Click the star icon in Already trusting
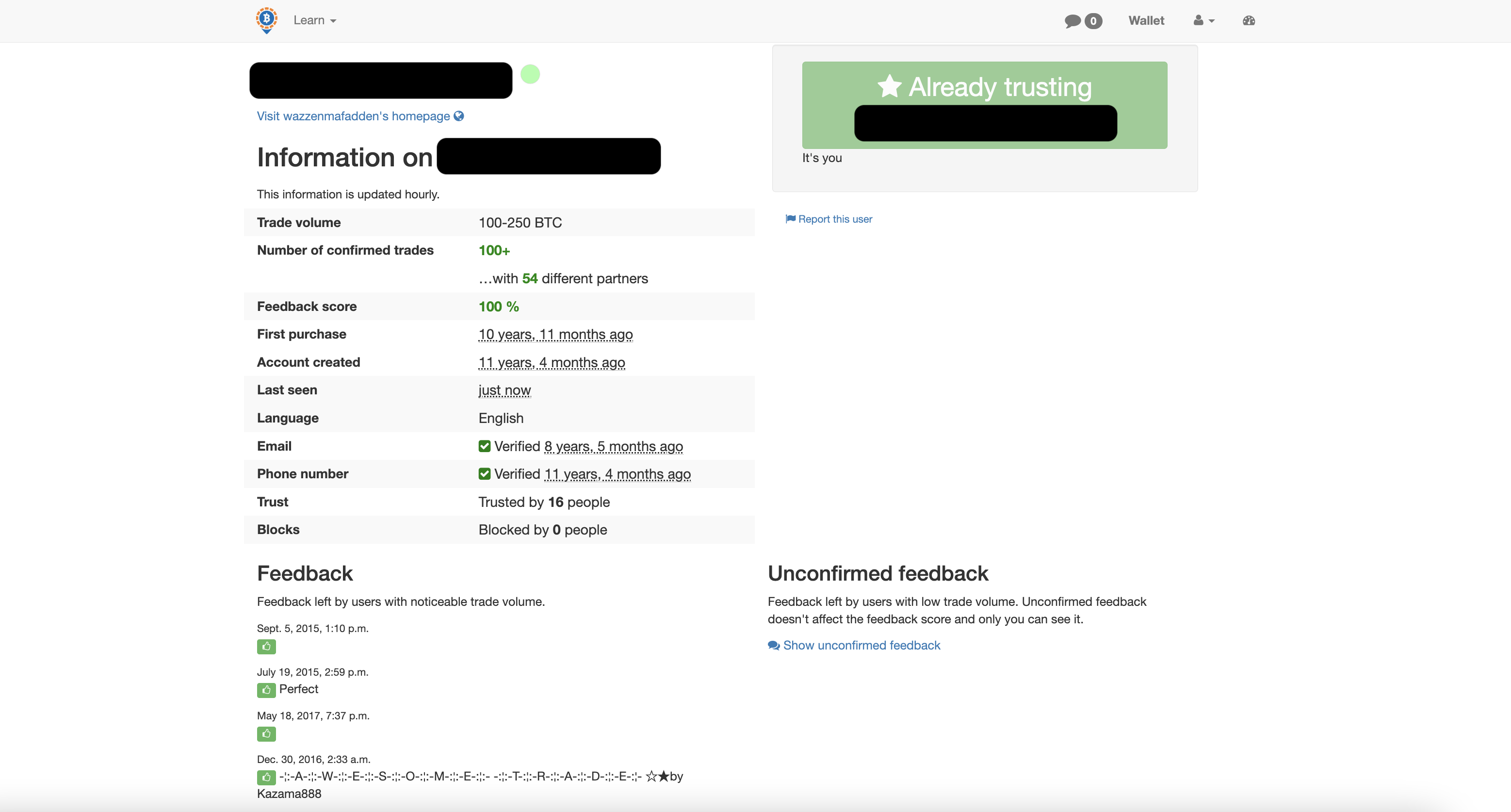This screenshot has width=1511, height=812. [x=889, y=86]
